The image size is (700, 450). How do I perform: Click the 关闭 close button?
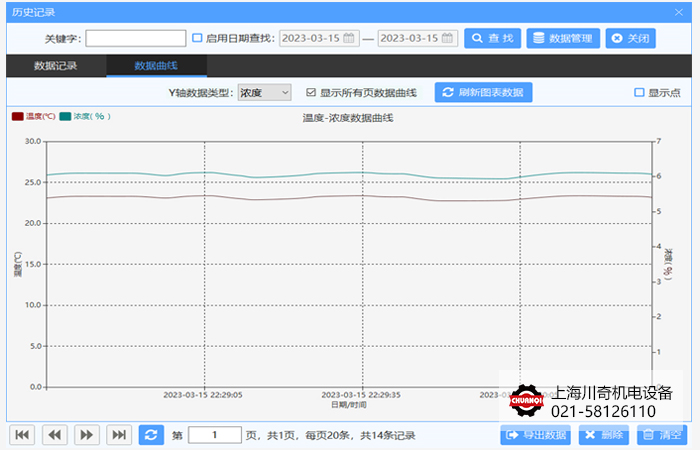pyautogui.click(x=630, y=38)
